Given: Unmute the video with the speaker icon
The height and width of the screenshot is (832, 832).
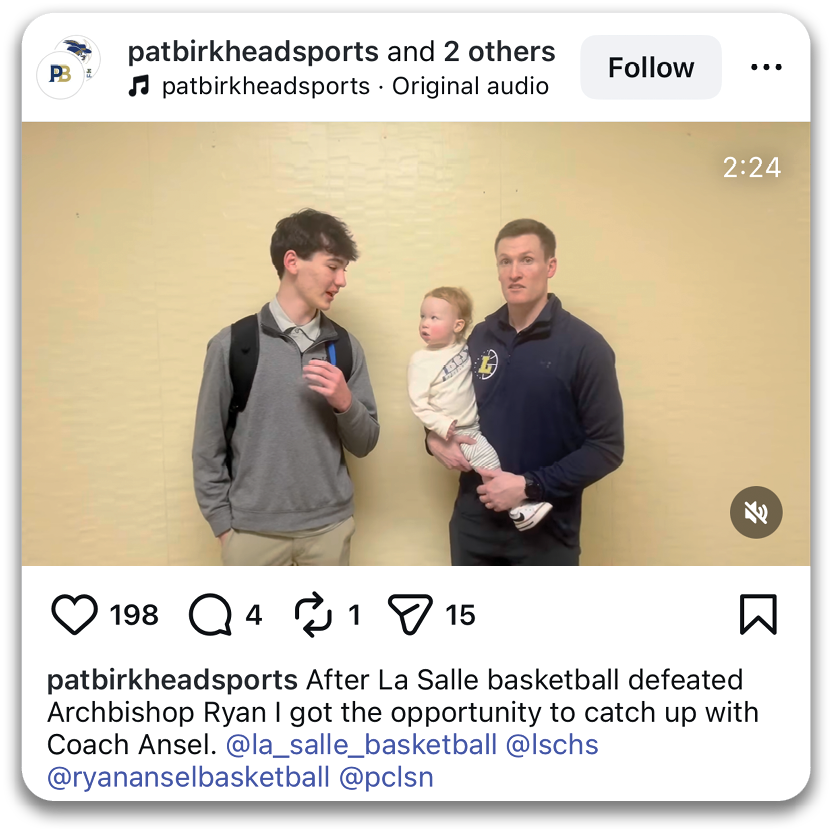Looking at the screenshot, I should (756, 512).
